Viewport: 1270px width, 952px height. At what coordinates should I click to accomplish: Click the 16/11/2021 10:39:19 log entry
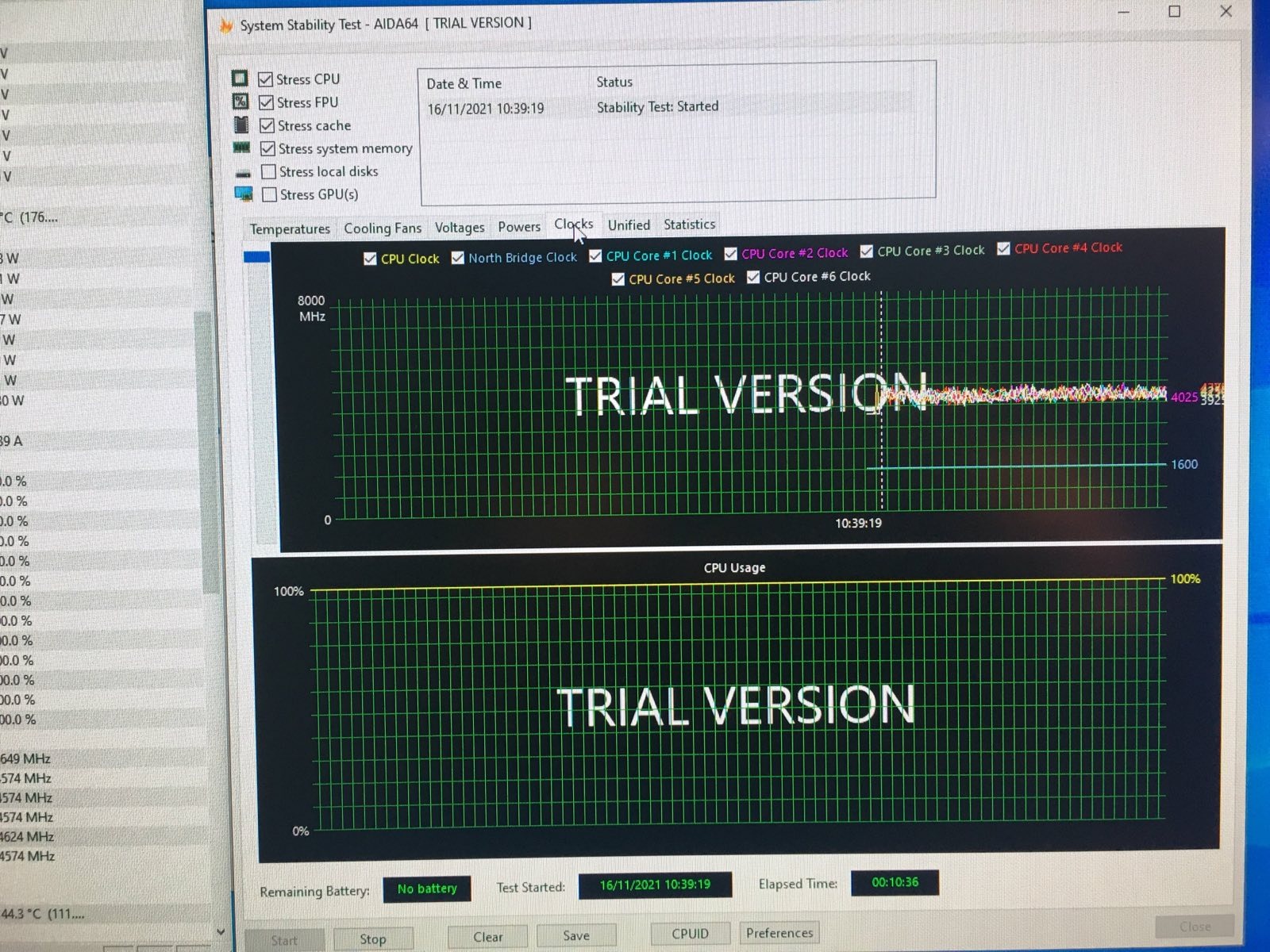[486, 109]
